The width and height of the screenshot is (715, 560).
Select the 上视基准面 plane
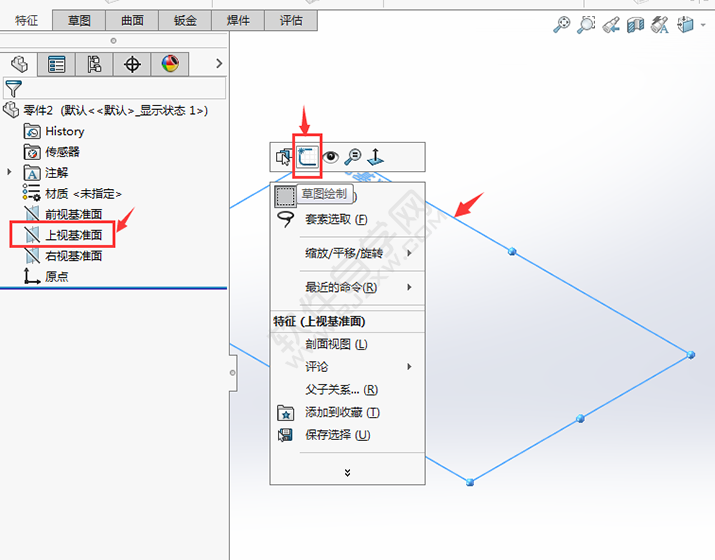(x=63, y=235)
